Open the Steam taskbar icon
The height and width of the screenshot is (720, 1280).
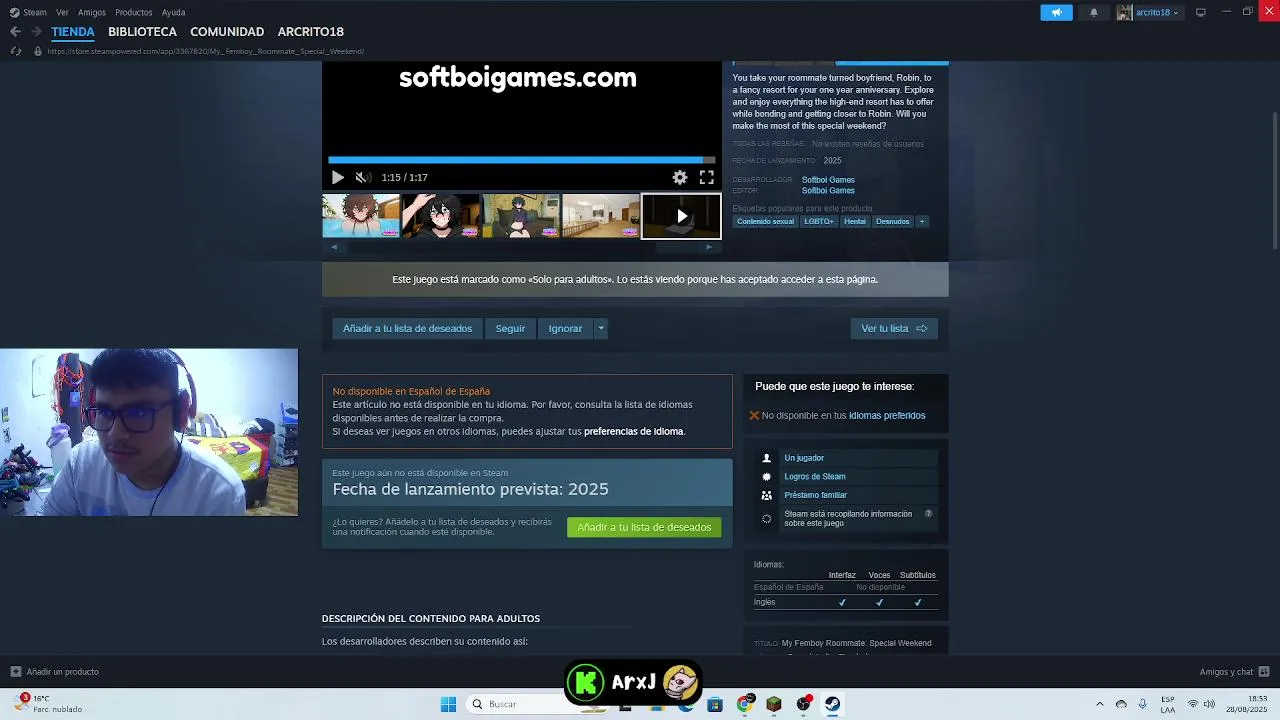point(832,704)
